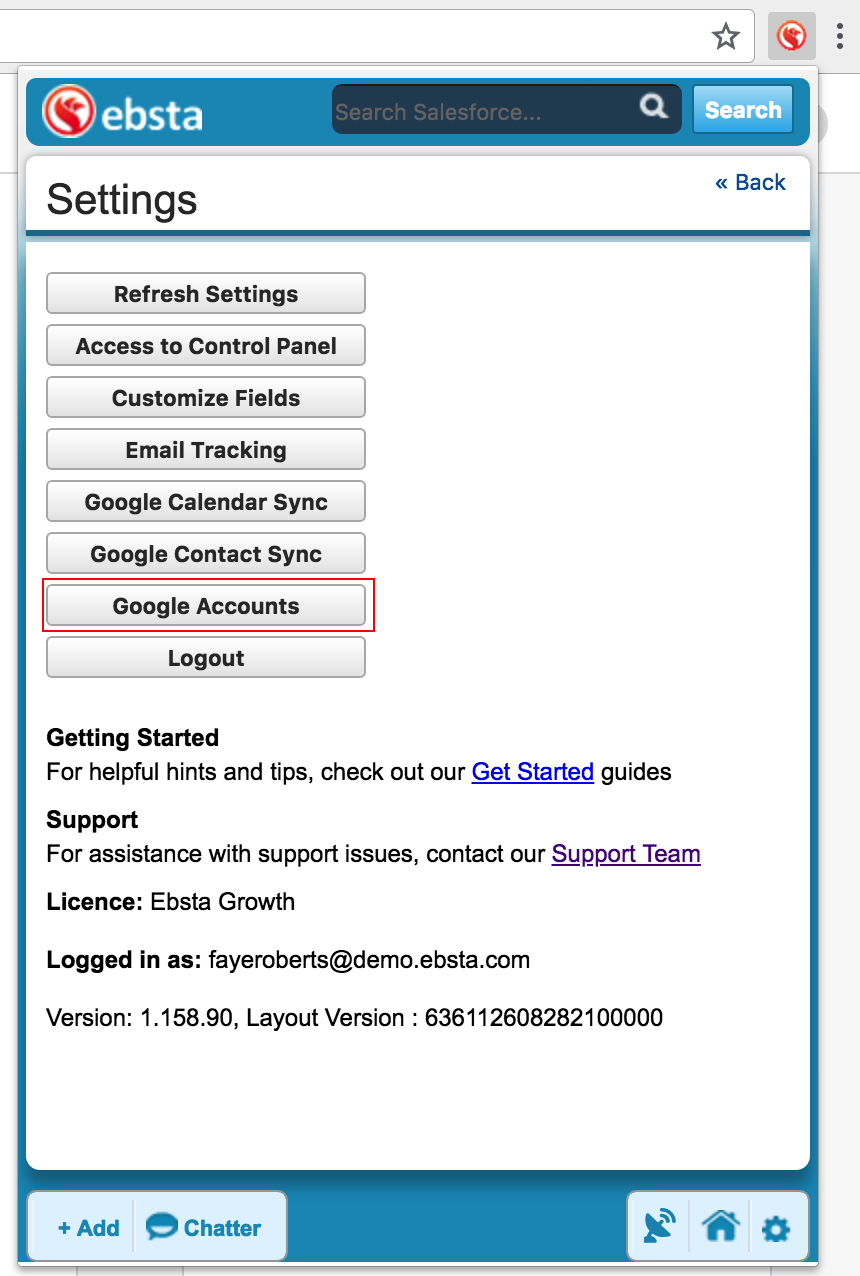Screen dimensions: 860x1276
Task: Select the Customize Fields button
Action: tap(206, 398)
